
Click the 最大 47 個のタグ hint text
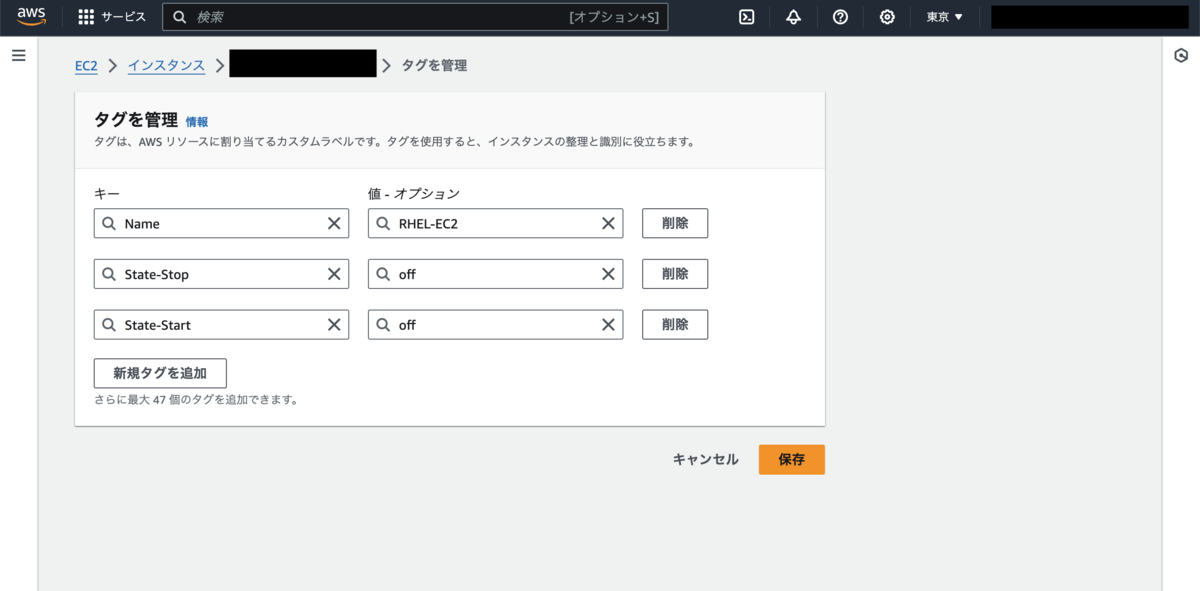(196, 400)
